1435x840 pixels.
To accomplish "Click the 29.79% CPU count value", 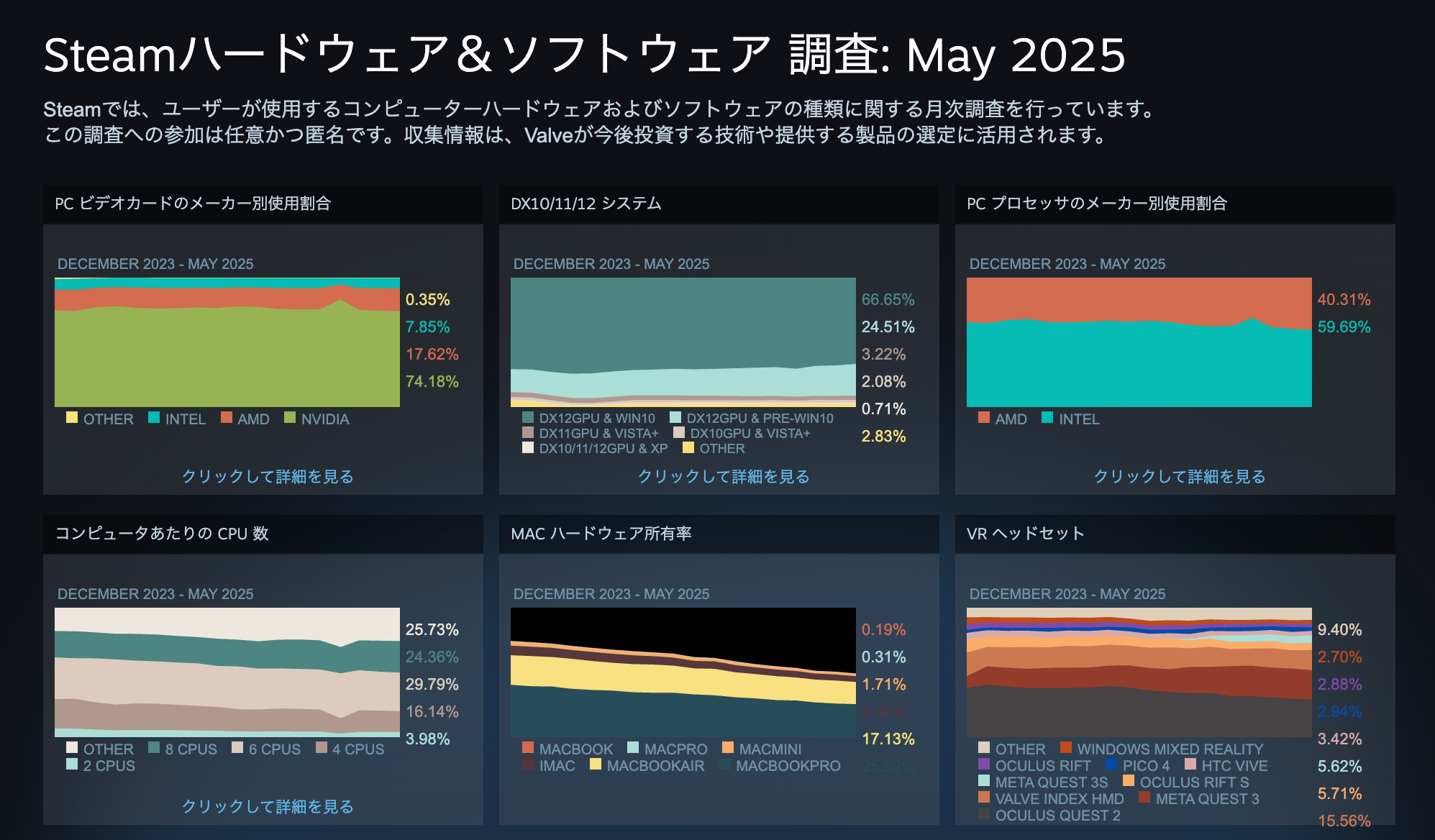I will point(432,684).
